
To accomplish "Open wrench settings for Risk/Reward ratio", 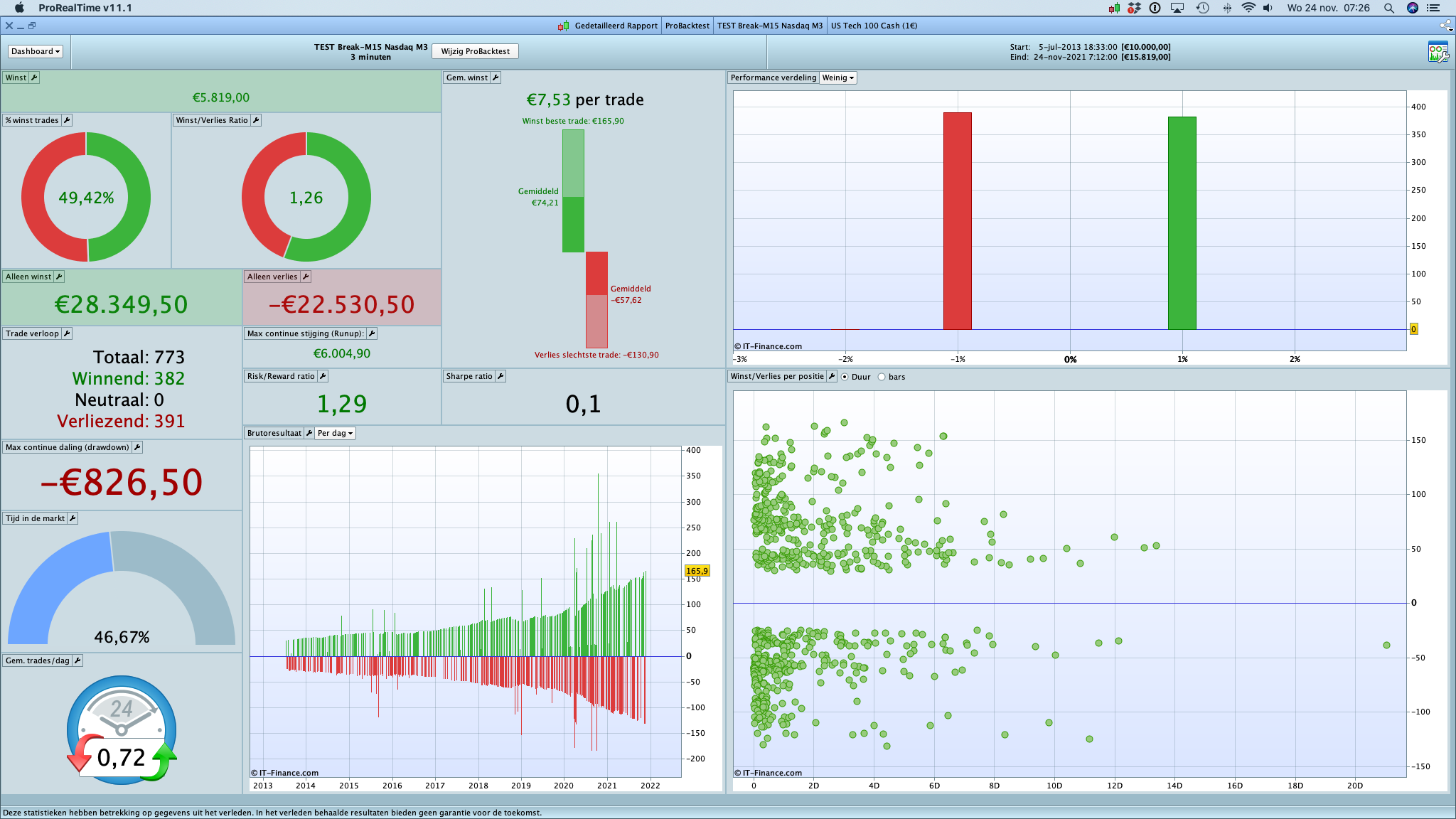I will [x=323, y=376].
